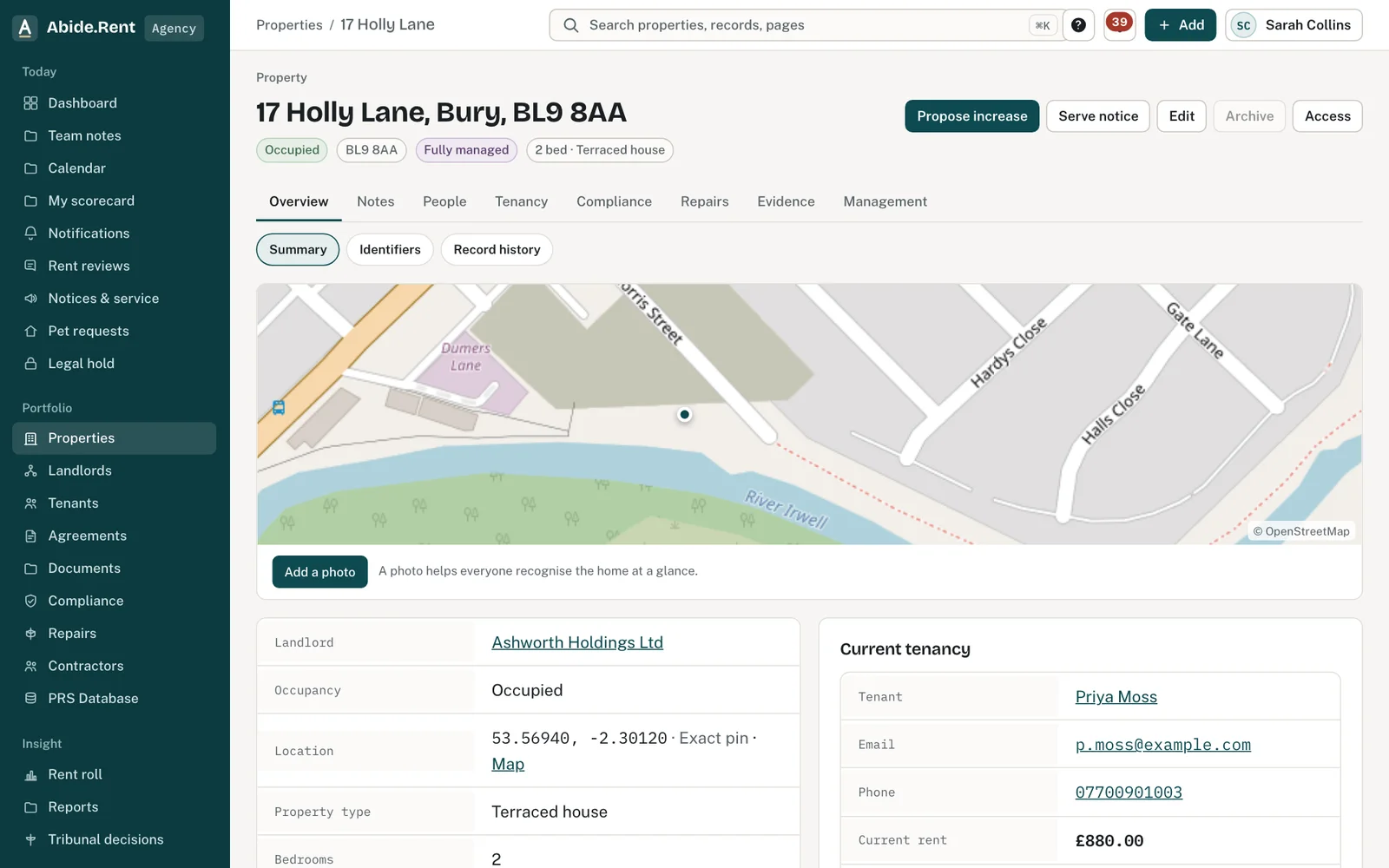Image resolution: width=1389 pixels, height=868 pixels.
Task: Click Properties breadcrumb link
Action: (x=289, y=25)
